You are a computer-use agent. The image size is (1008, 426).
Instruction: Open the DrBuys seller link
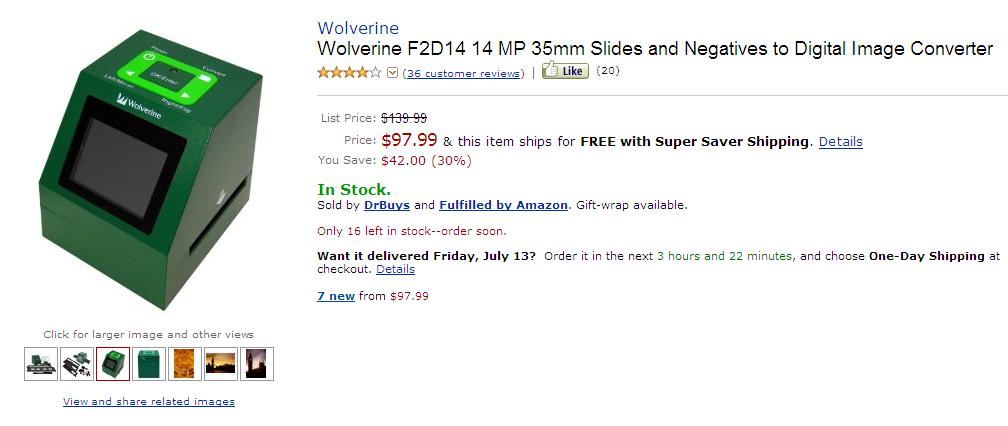(x=387, y=206)
